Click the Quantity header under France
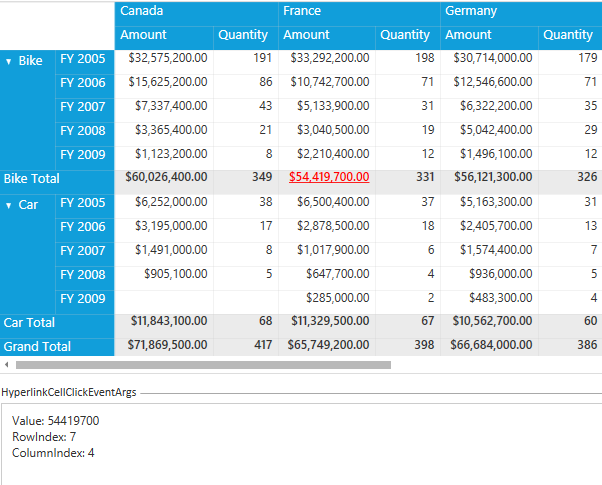 (x=405, y=35)
